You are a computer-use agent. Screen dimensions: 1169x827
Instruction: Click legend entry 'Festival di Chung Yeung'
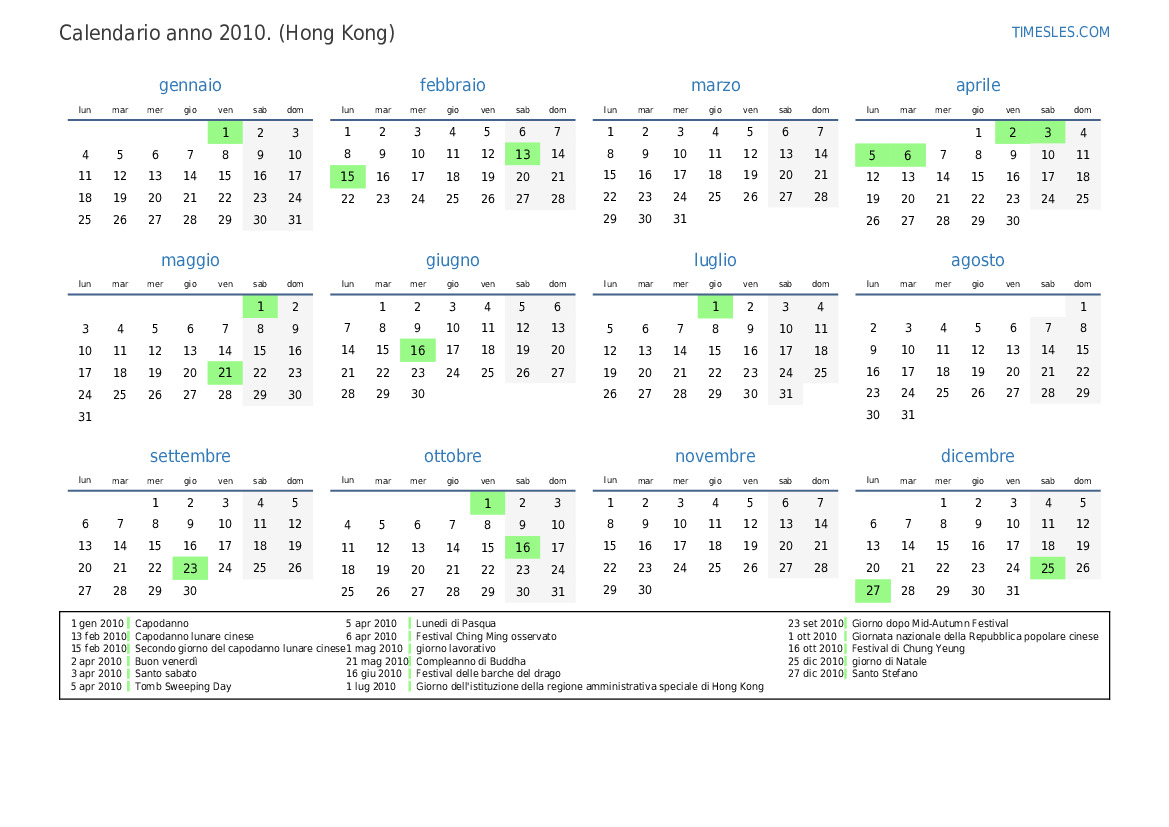click(908, 649)
